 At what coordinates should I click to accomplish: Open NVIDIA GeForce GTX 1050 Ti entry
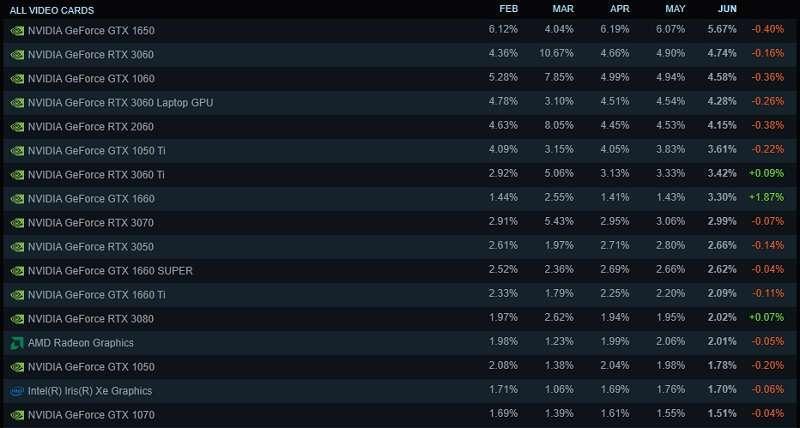(96, 150)
